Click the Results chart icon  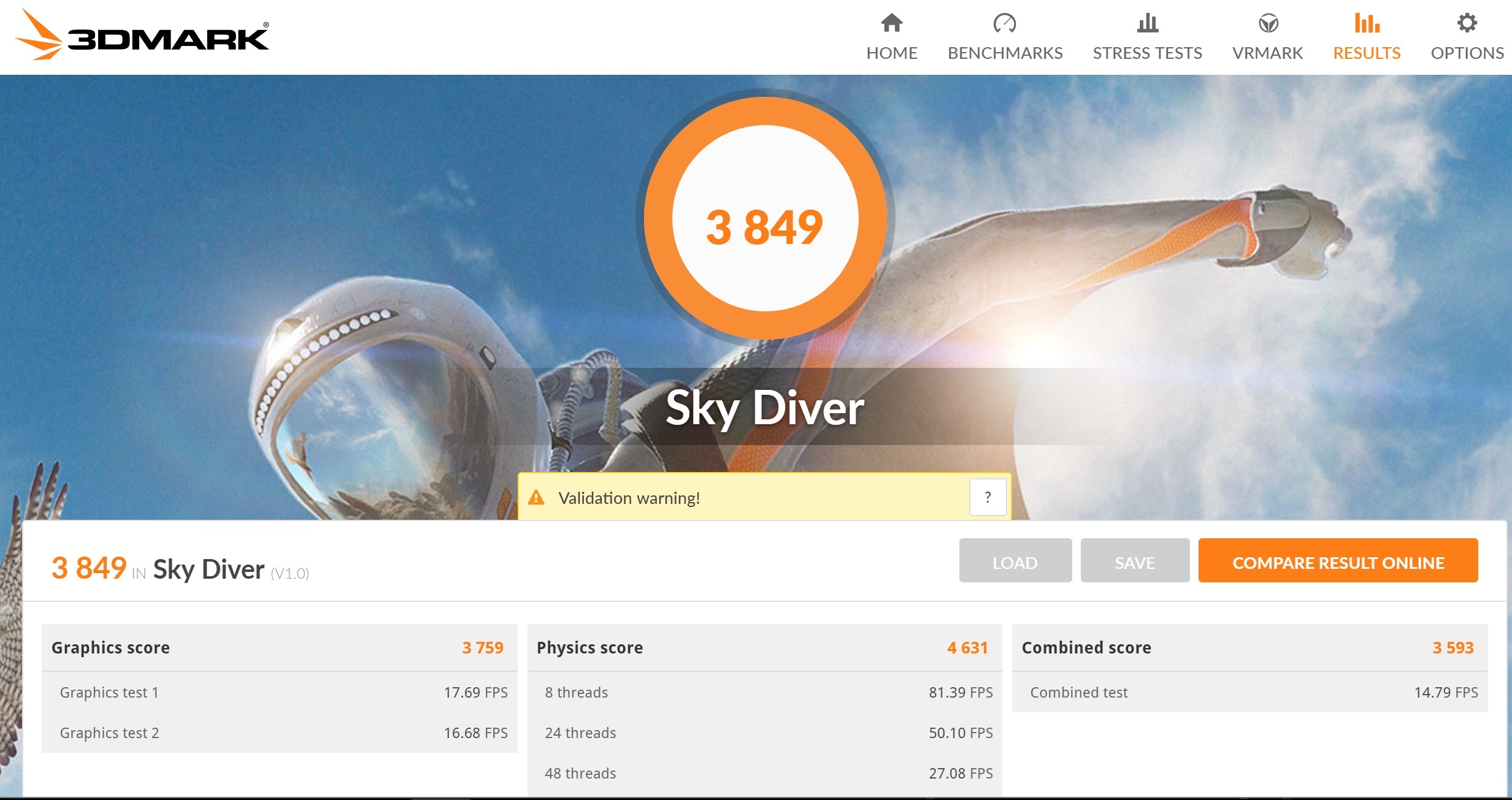[1367, 23]
